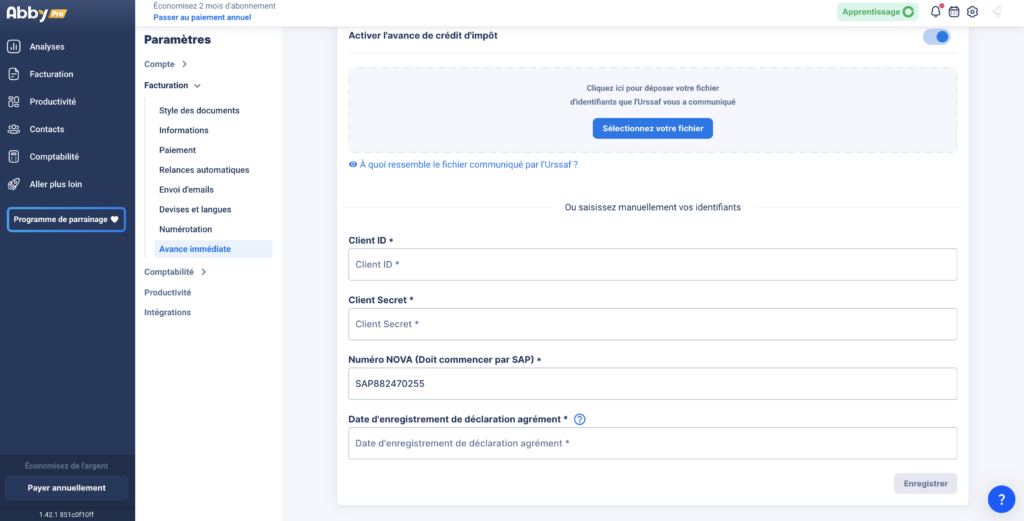Open Style des documents settings
This screenshot has height=521, width=1024.
199,110
